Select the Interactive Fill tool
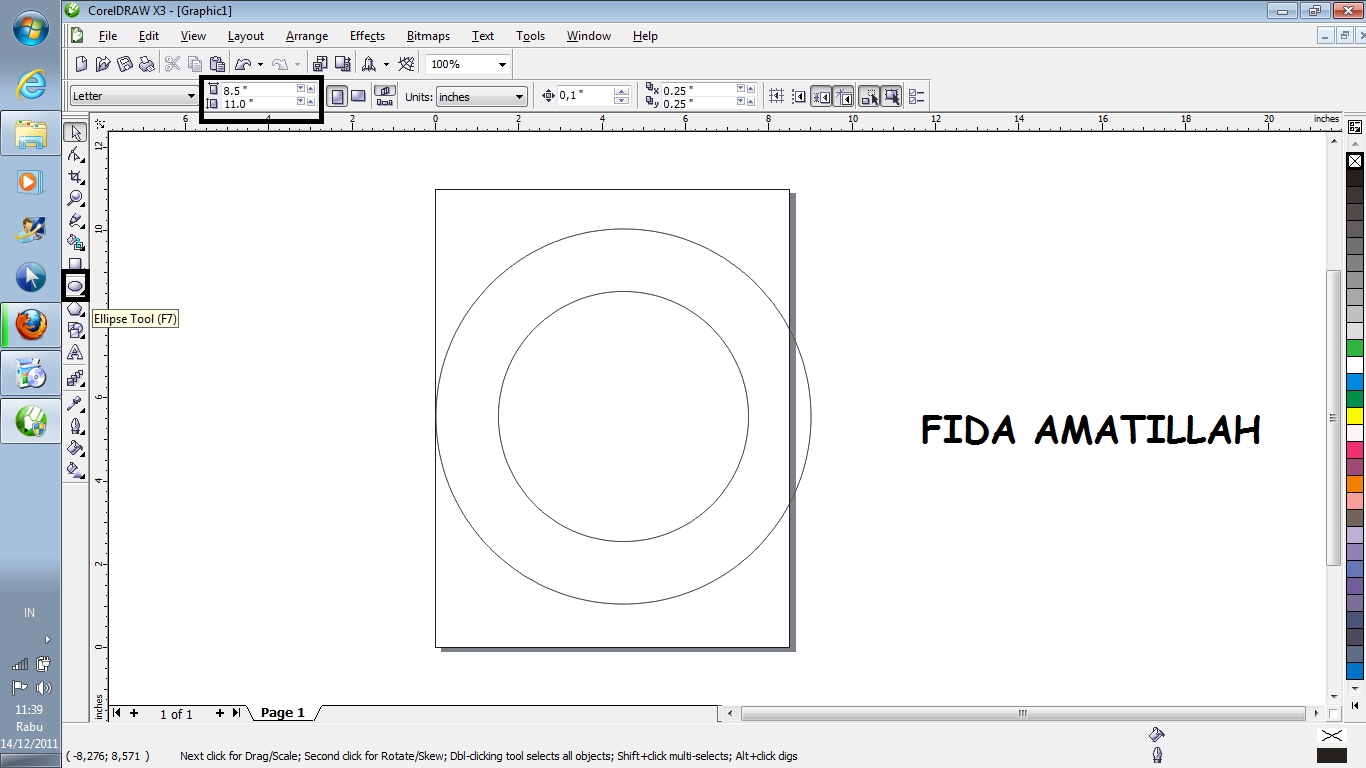 pyautogui.click(x=75, y=469)
